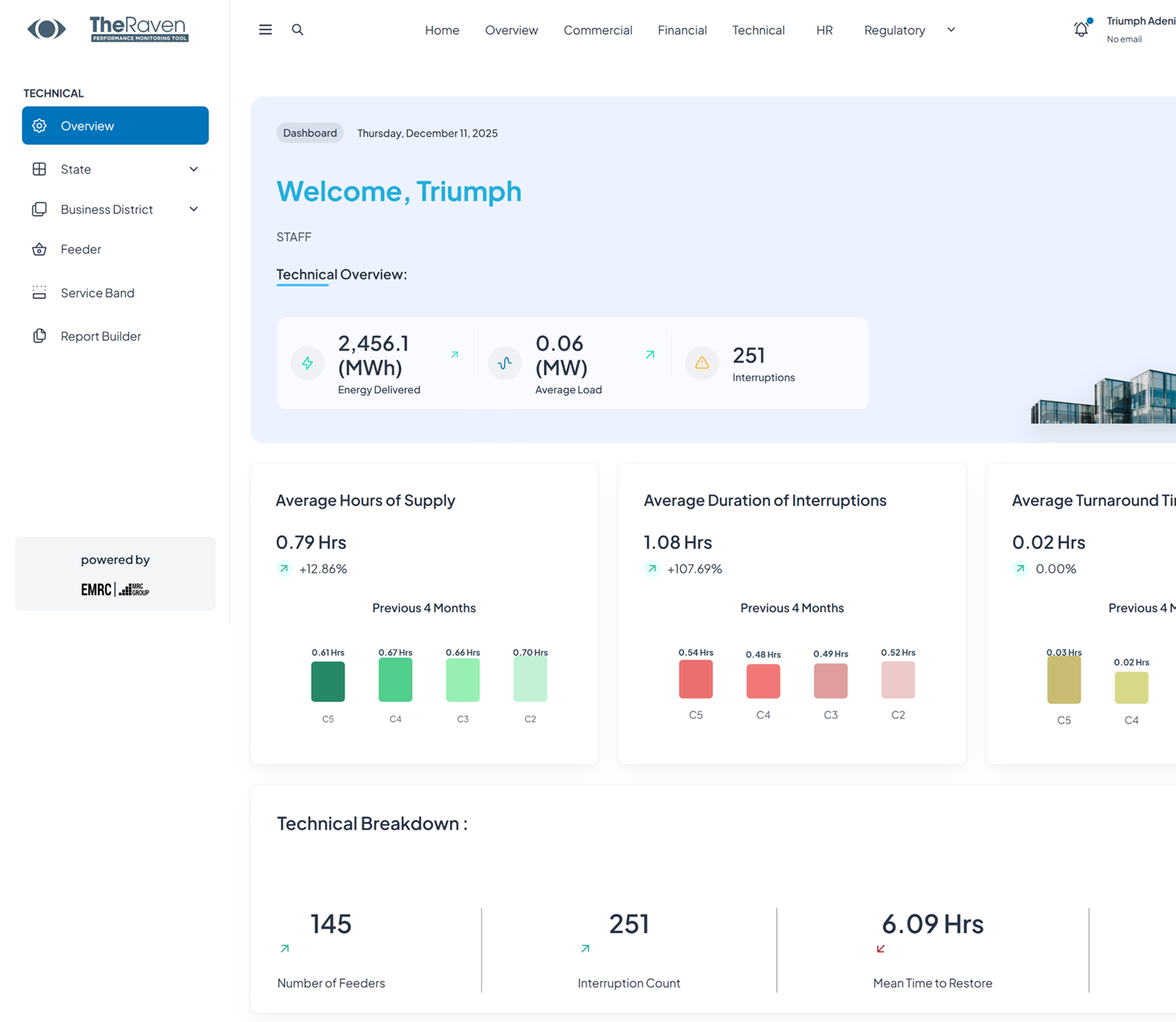This screenshot has height=1022, width=1176.
Task: Click the C3 0.49 Hrs interruptions bar
Action: click(x=831, y=681)
